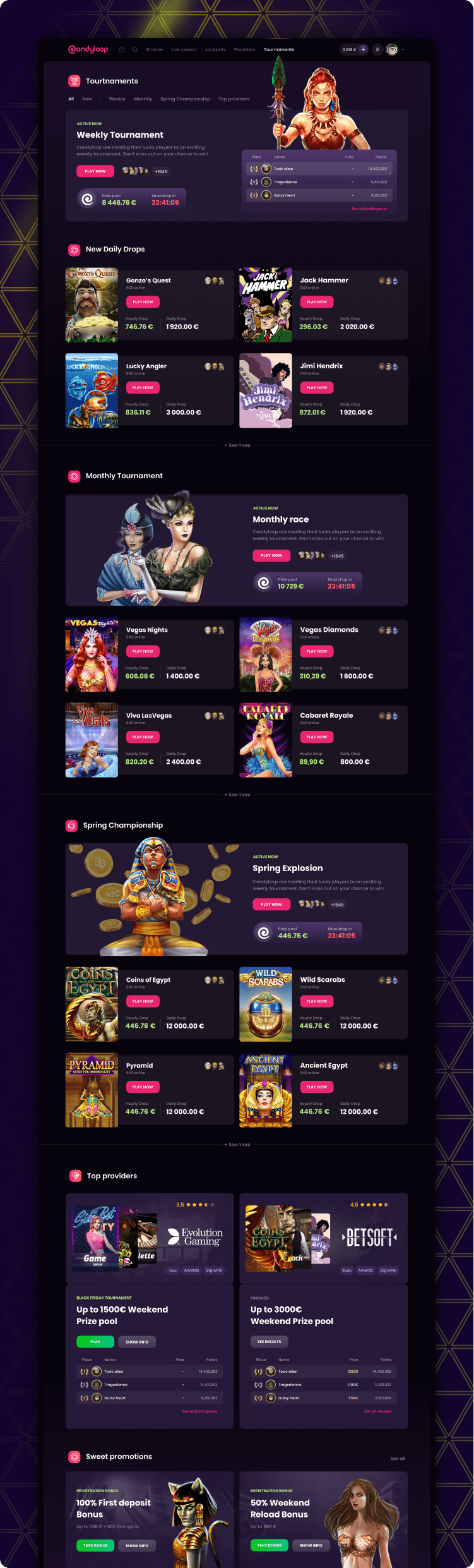Add funds with the plus icon
The height and width of the screenshot is (1568, 474).
[363, 49]
